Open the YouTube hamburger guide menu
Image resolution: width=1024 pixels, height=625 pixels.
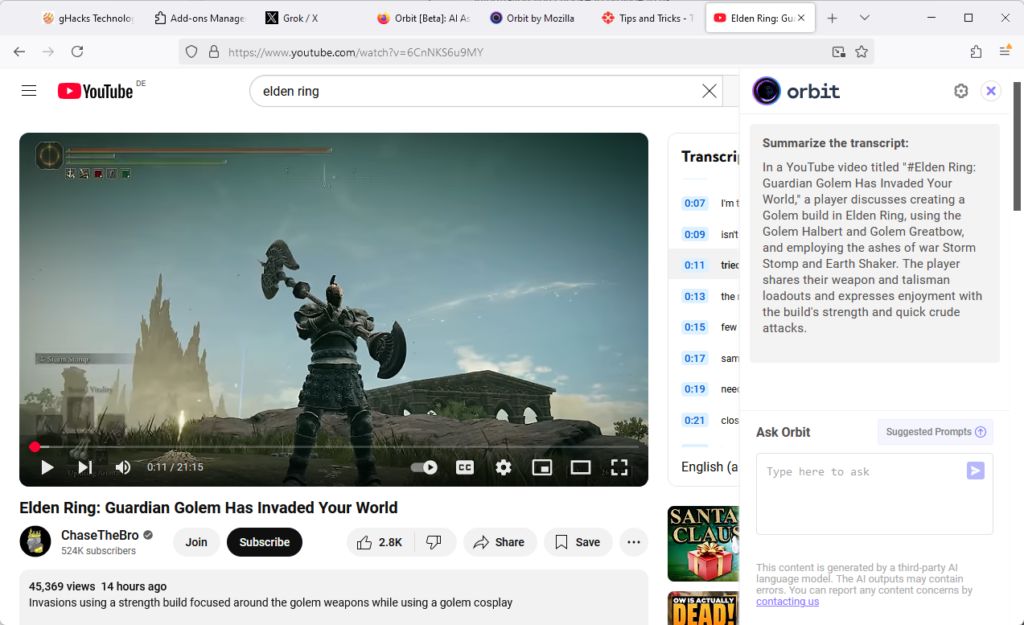pos(29,91)
